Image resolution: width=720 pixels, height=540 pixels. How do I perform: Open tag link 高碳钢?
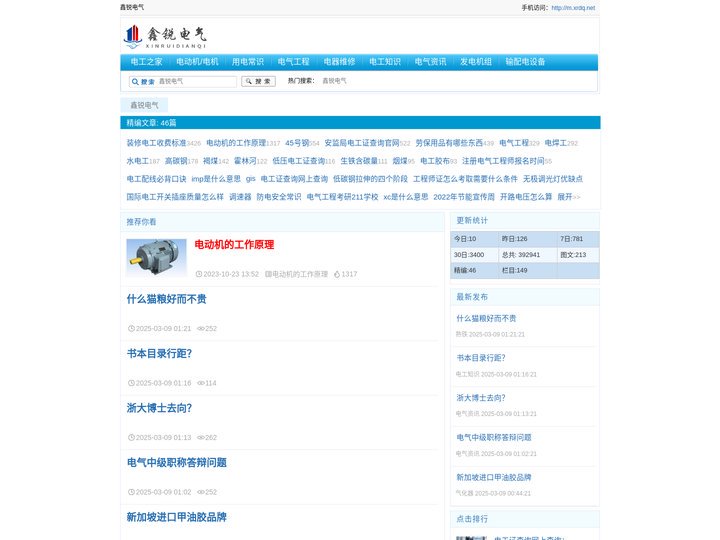[x=176, y=161]
